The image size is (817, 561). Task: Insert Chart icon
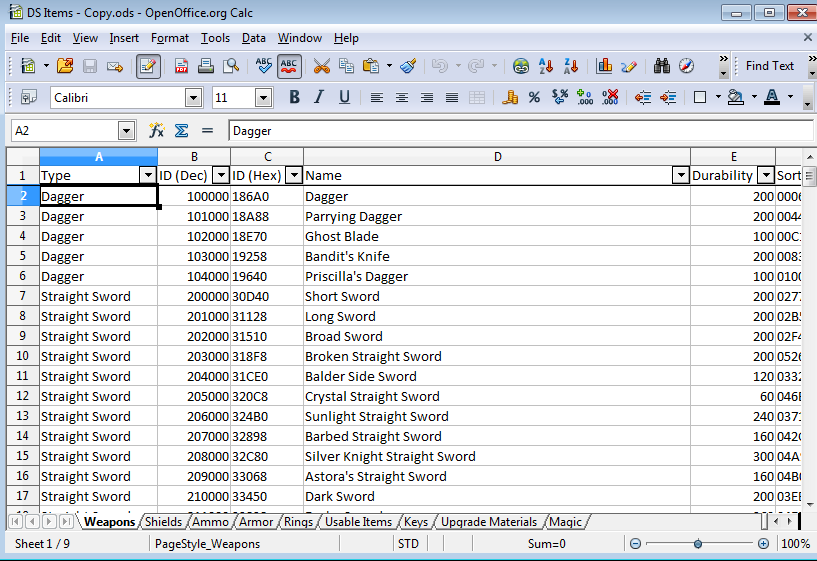point(604,66)
